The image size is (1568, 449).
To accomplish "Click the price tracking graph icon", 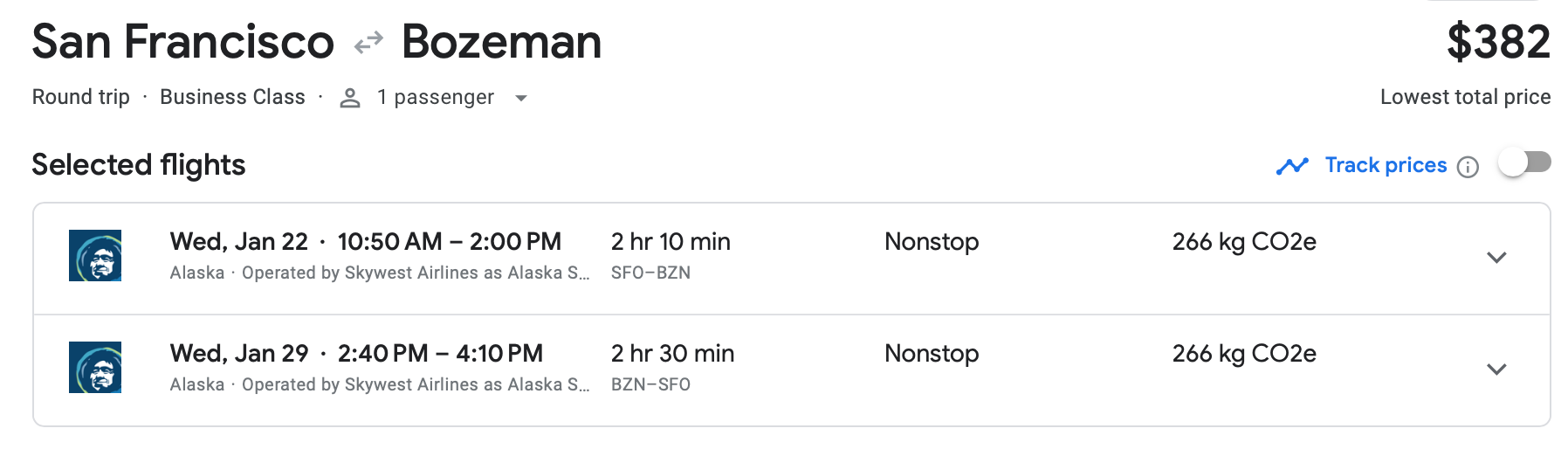I will (x=1292, y=166).
